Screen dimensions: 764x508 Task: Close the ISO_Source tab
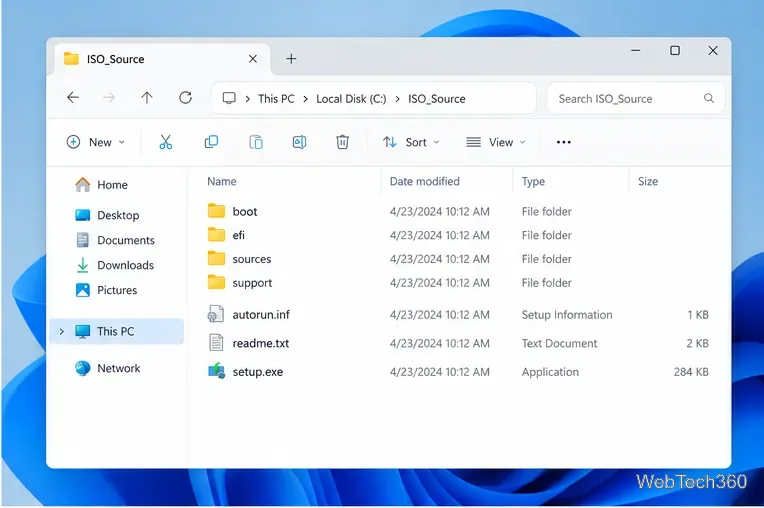tap(253, 59)
